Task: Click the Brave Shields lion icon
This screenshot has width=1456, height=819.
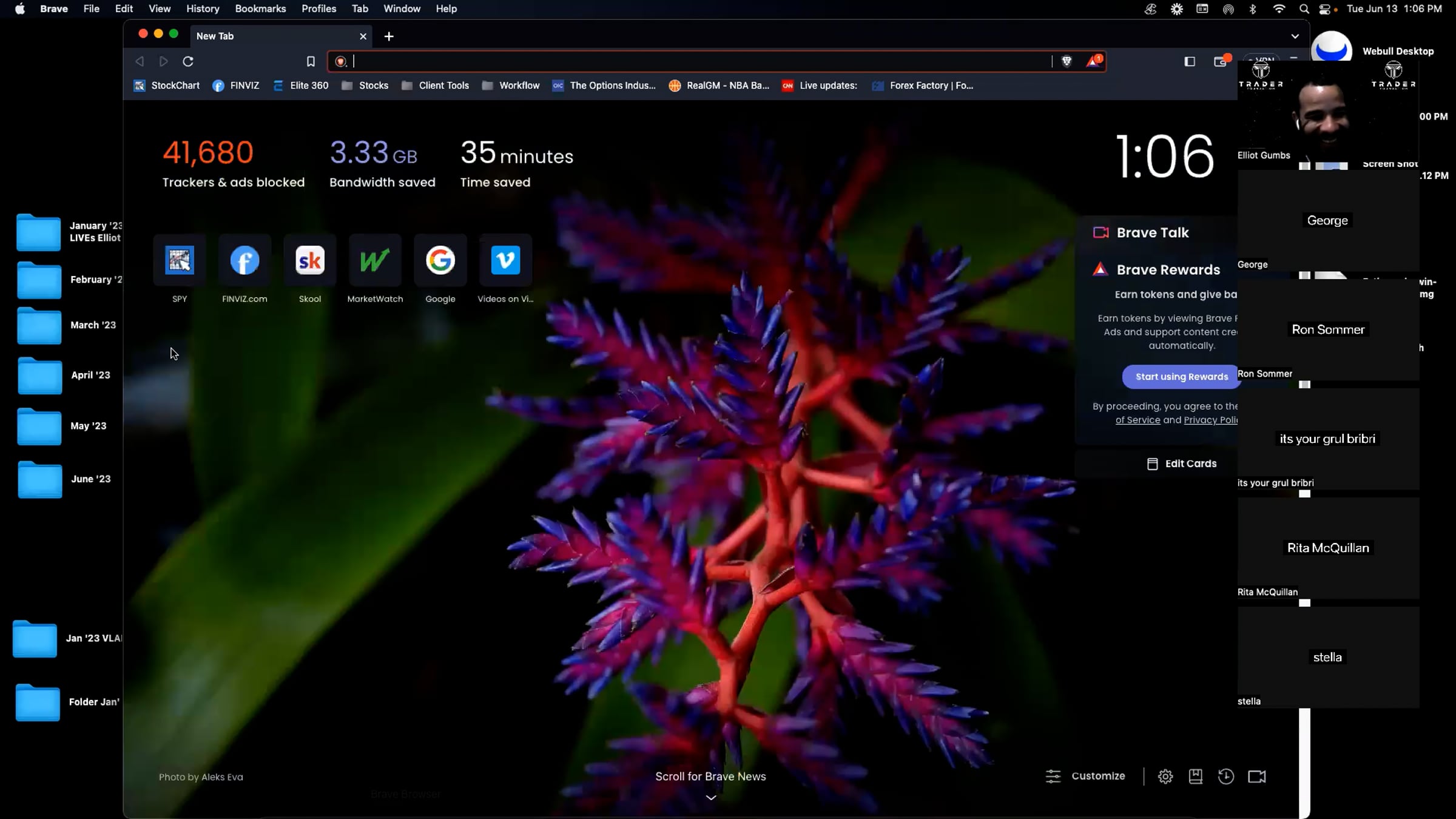Action: [x=1067, y=61]
